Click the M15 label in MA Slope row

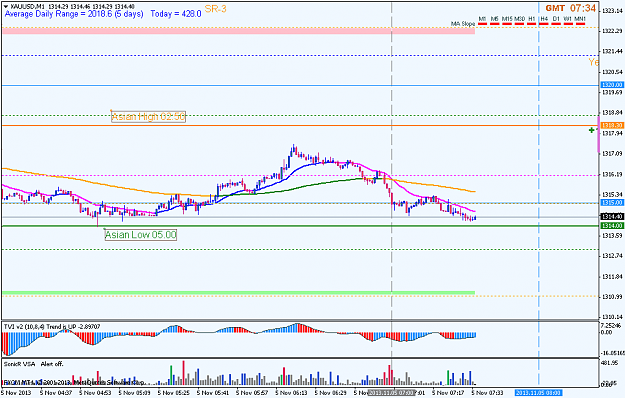507,19
